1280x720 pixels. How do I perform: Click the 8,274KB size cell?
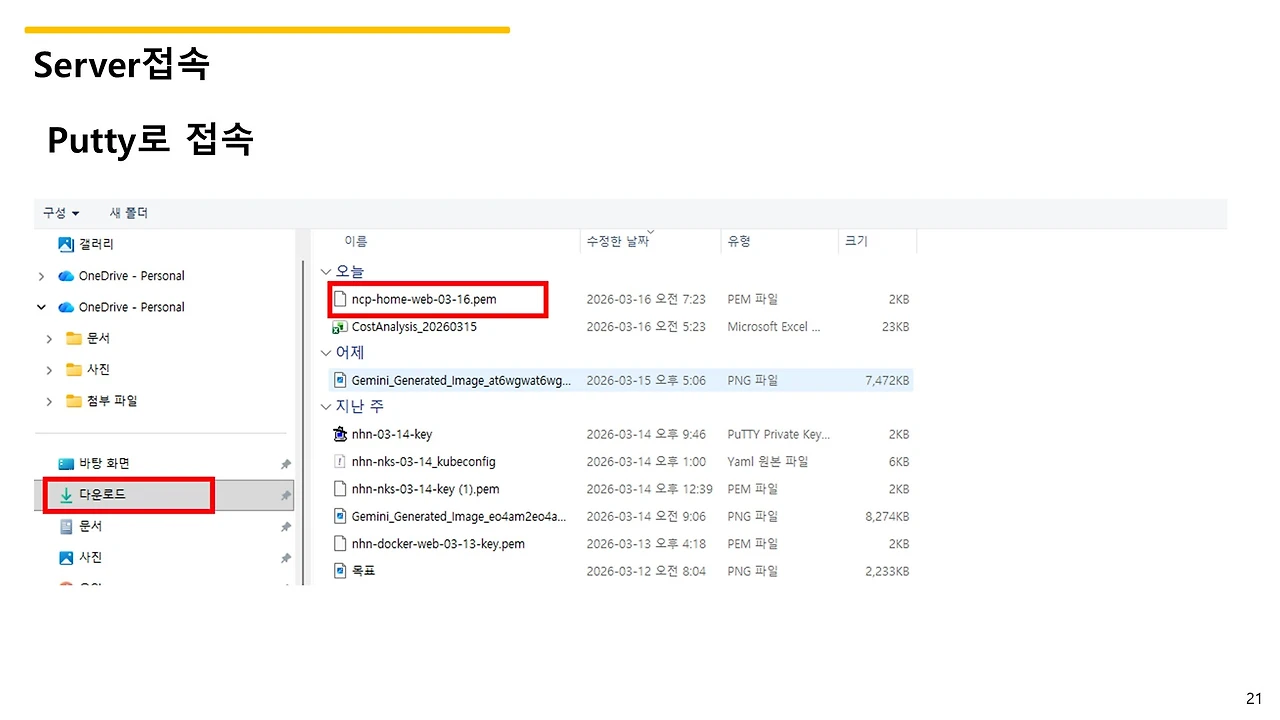(x=887, y=516)
